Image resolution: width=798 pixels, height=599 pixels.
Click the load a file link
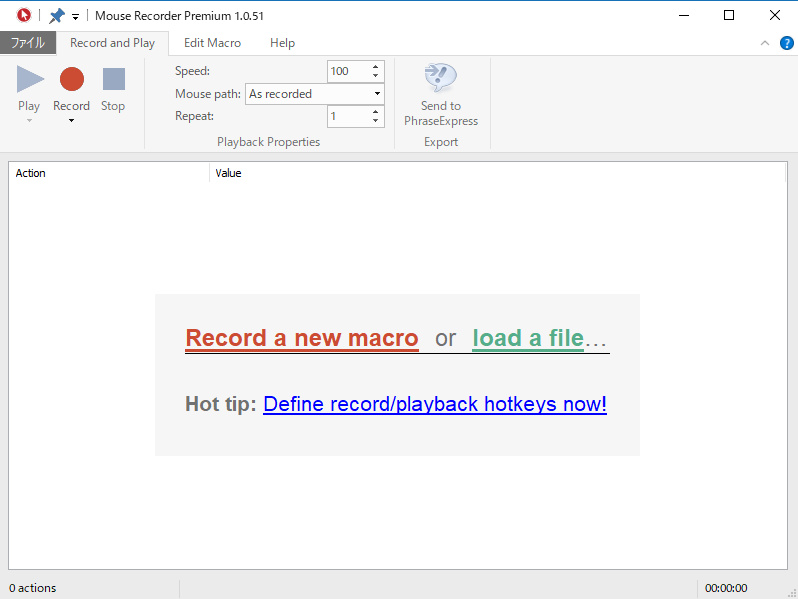pyautogui.click(x=528, y=338)
